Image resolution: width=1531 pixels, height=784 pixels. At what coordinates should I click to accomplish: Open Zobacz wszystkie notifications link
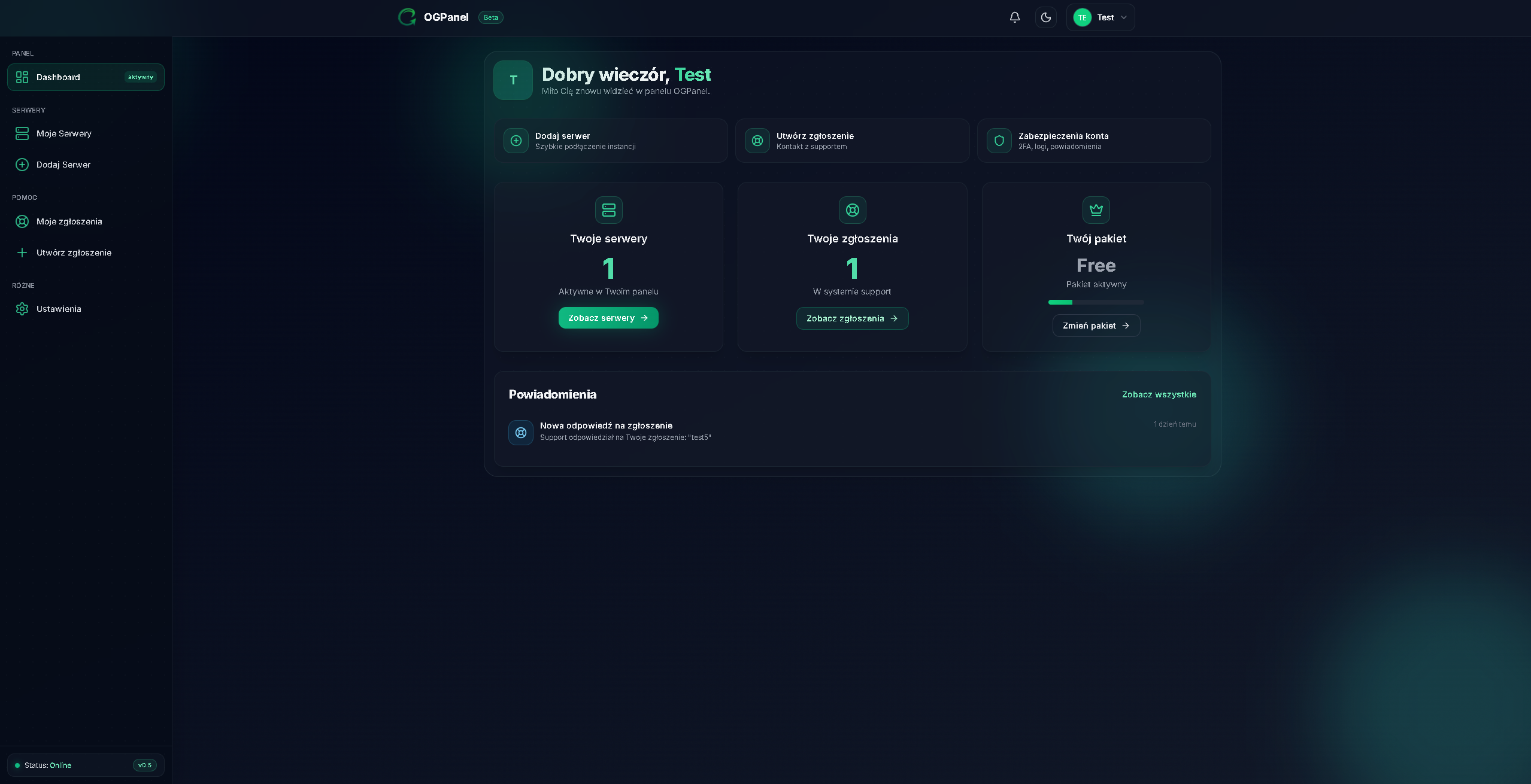pyautogui.click(x=1159, y=394)
